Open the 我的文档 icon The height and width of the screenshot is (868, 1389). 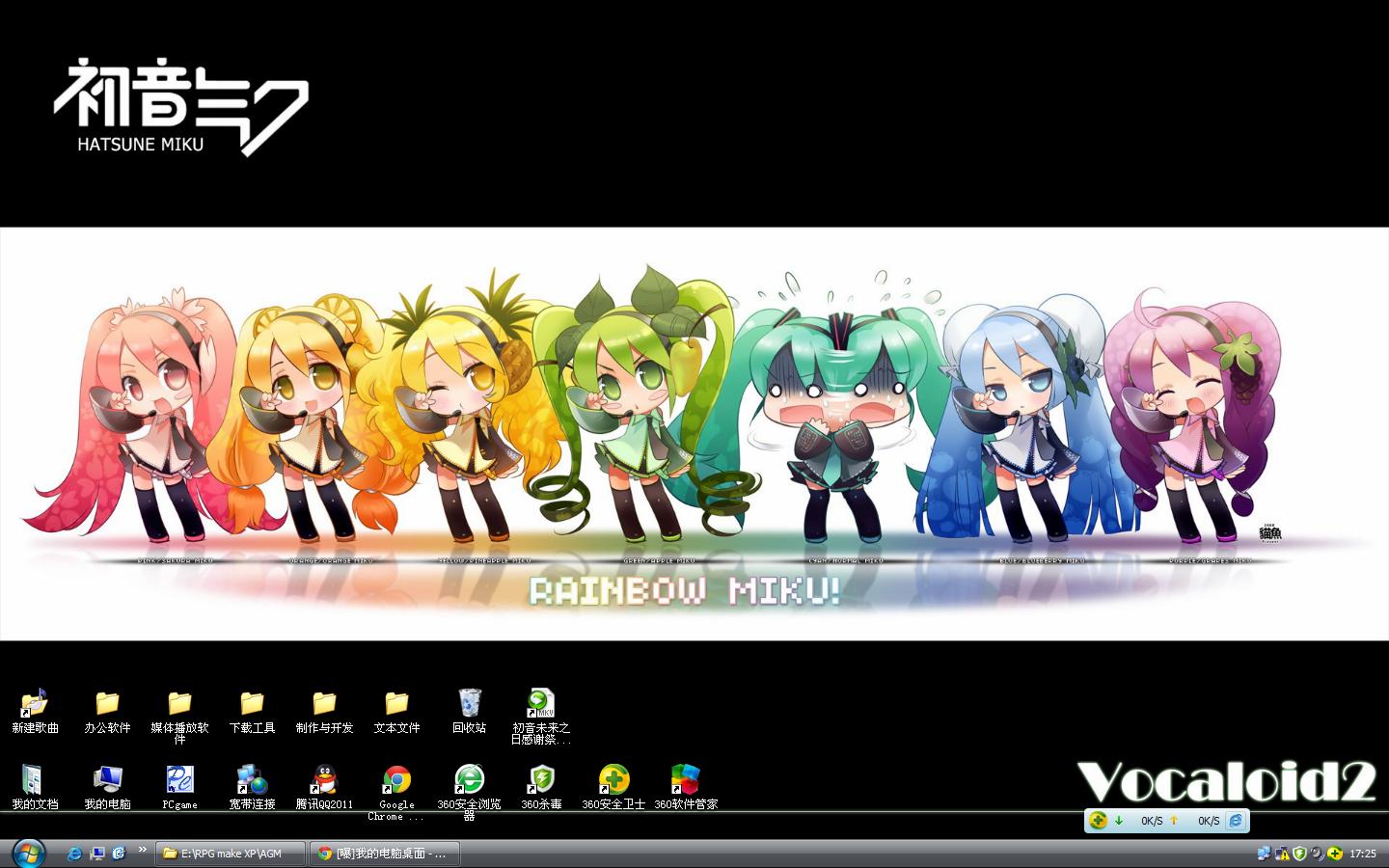(x=35, y=787)
